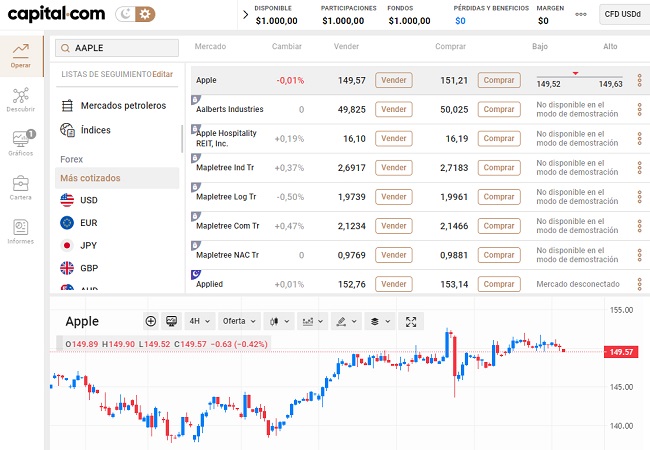Toggle the dark/light theme switch
Image resolution: width=650 pixels, height=450 pixels.
(x=135, y=14)
